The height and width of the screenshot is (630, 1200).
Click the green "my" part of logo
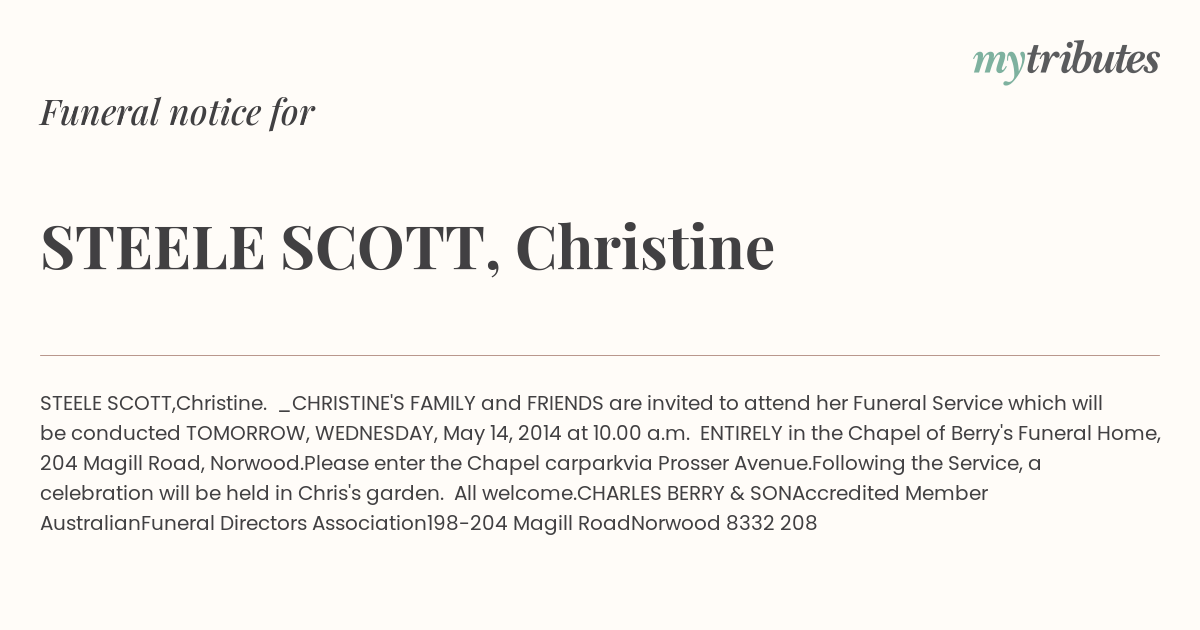click(x=998, y=64)
